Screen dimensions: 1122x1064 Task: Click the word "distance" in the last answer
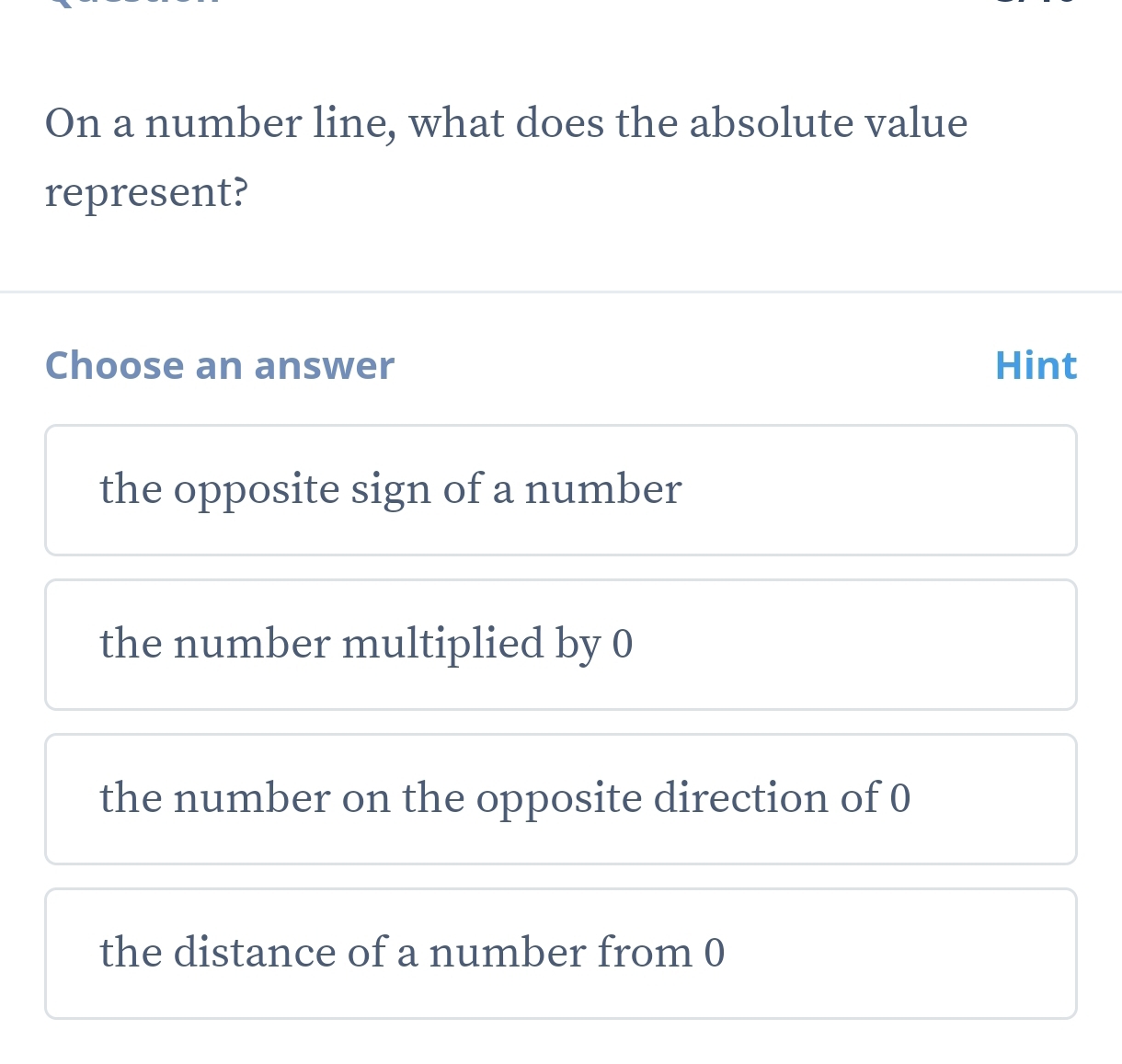tap(254, 952)
